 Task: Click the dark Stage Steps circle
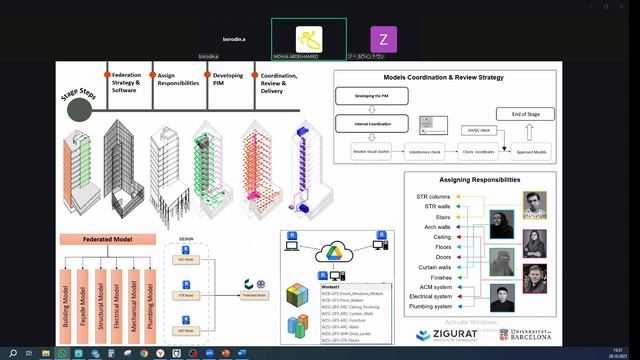79,109
